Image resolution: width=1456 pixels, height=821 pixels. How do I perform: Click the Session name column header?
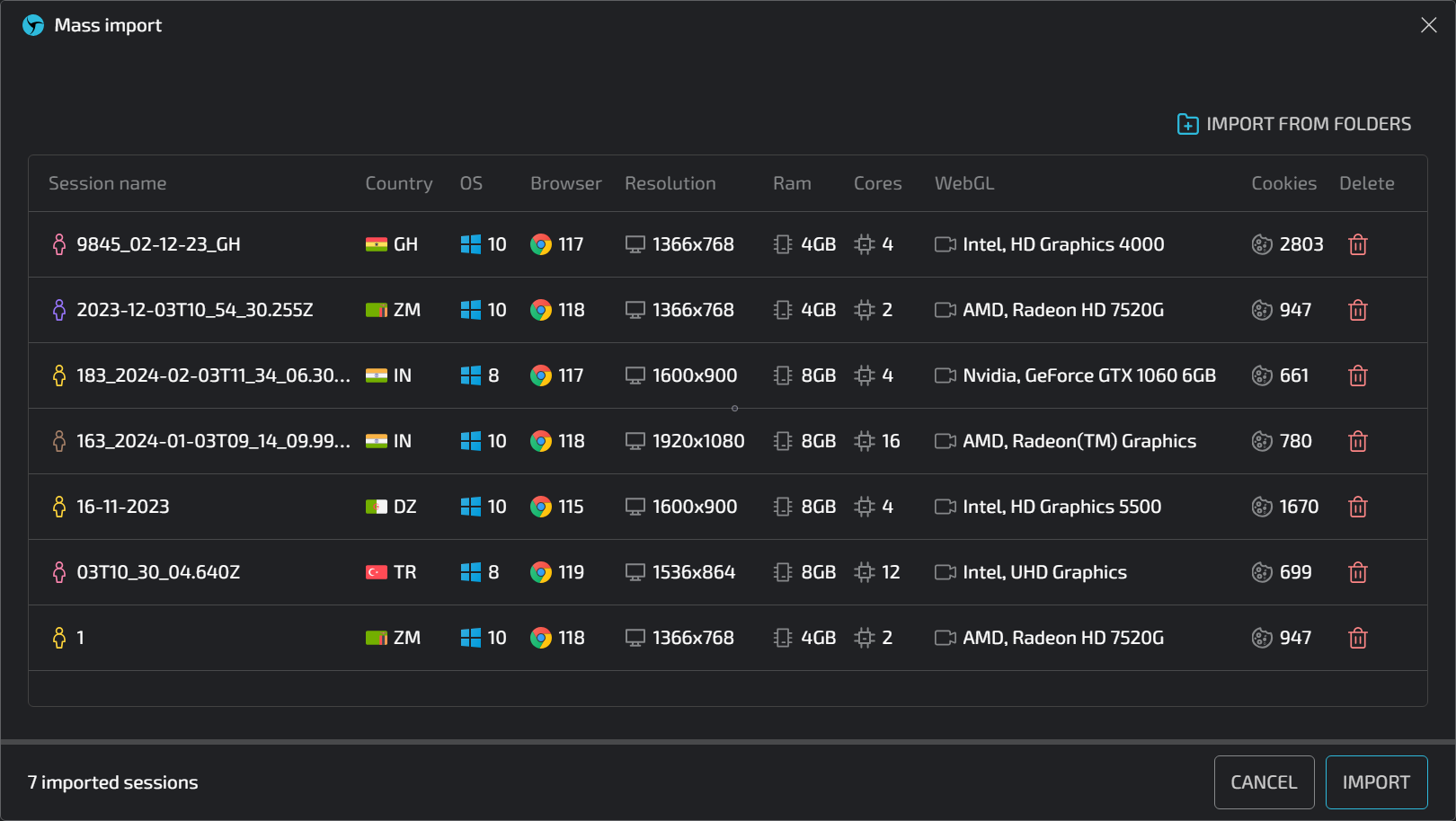click(x=107, y=183)
